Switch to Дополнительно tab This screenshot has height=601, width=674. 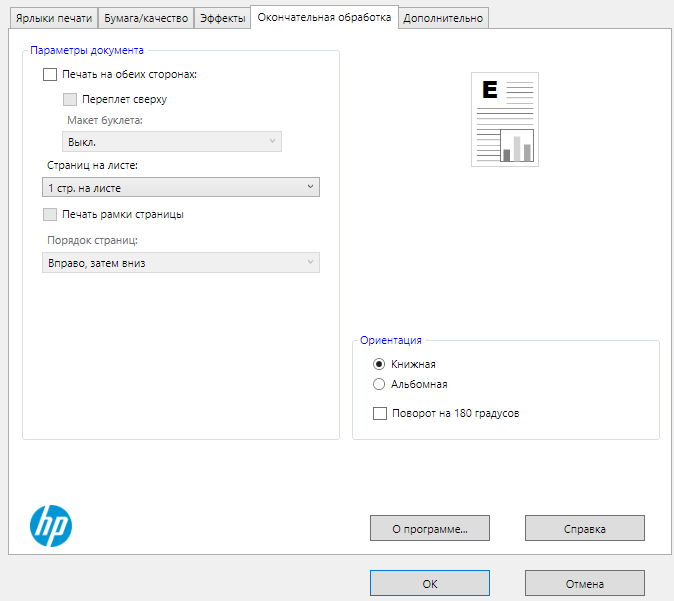(x=443, y=18)
